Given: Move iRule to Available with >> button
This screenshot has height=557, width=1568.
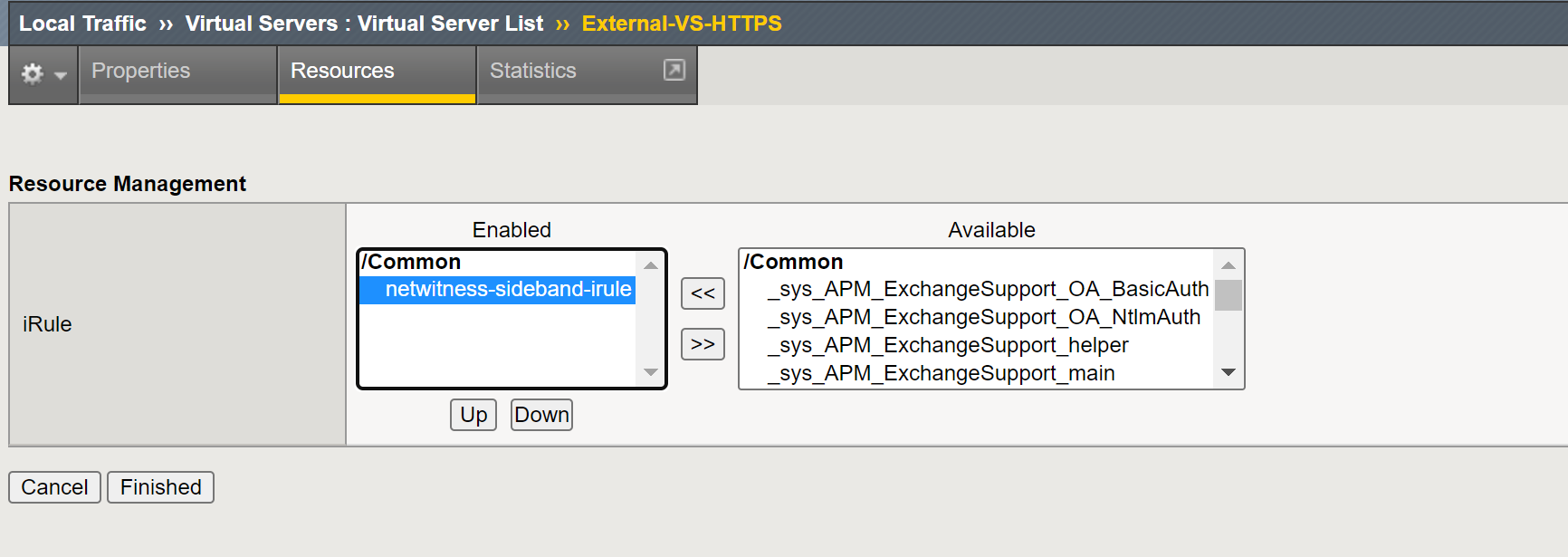Looking at the screenshot, I should 703,344.
